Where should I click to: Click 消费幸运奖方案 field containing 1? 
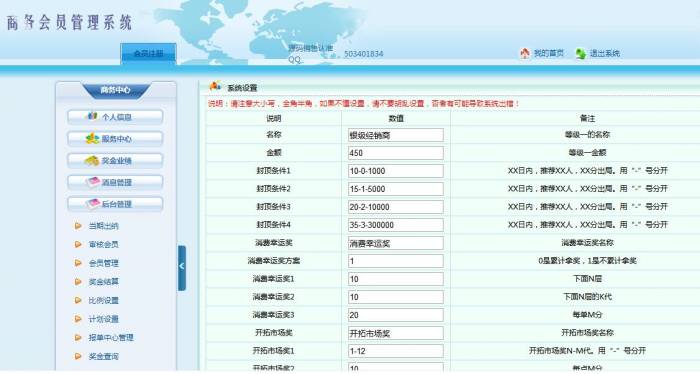pos(396,261)
